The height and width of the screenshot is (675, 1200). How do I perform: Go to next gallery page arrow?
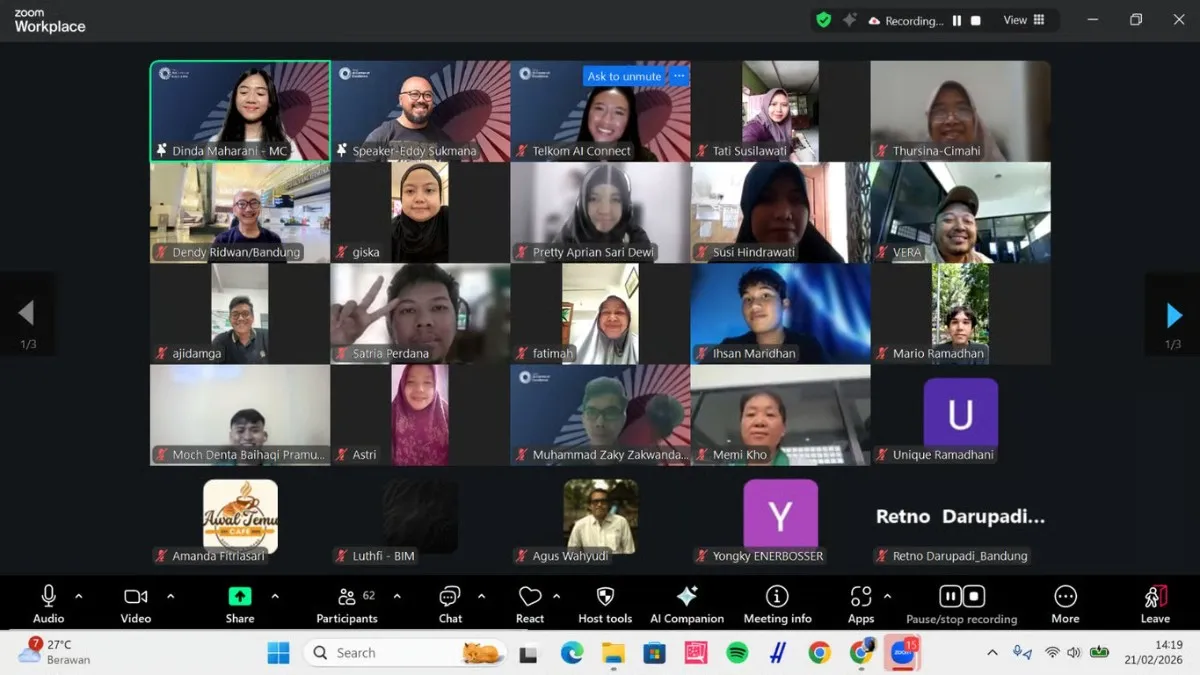(1174, 315)
